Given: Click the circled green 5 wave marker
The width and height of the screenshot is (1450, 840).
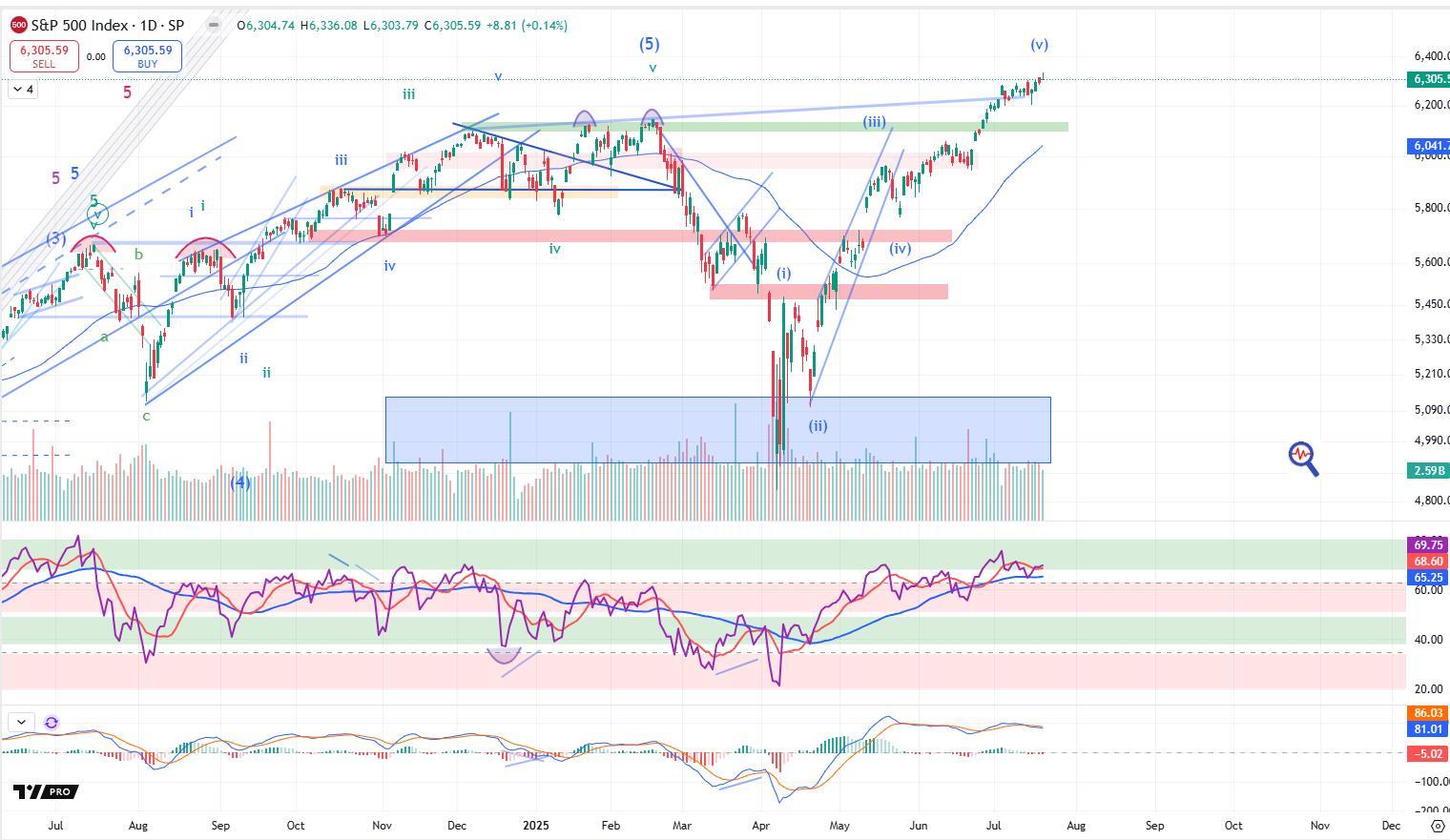Looking at the screenshot, I should [x=96, y=214].
